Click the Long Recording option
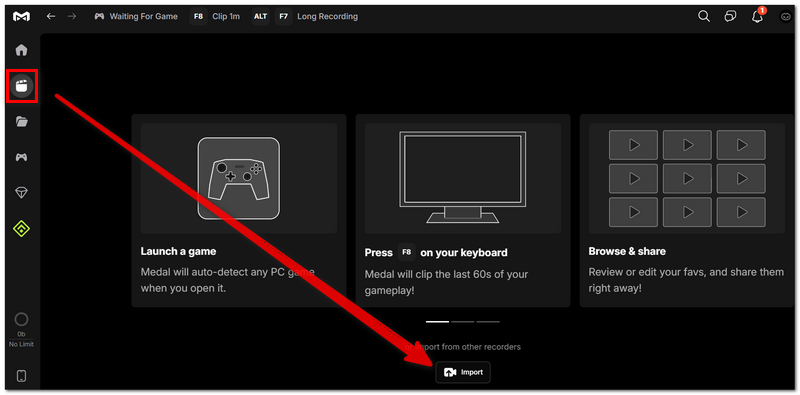This screenshot has height=395, width=800. (x=316, y=16)
